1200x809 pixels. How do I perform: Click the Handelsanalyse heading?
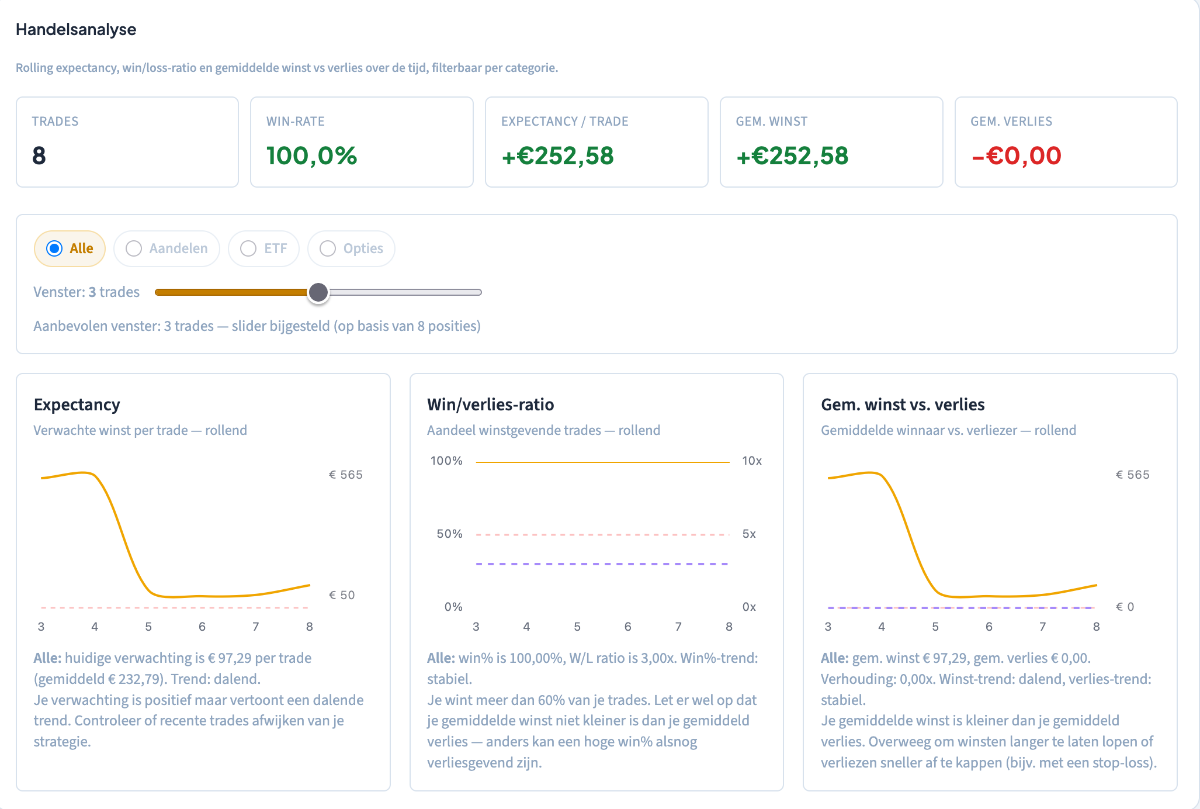point(76,29)
